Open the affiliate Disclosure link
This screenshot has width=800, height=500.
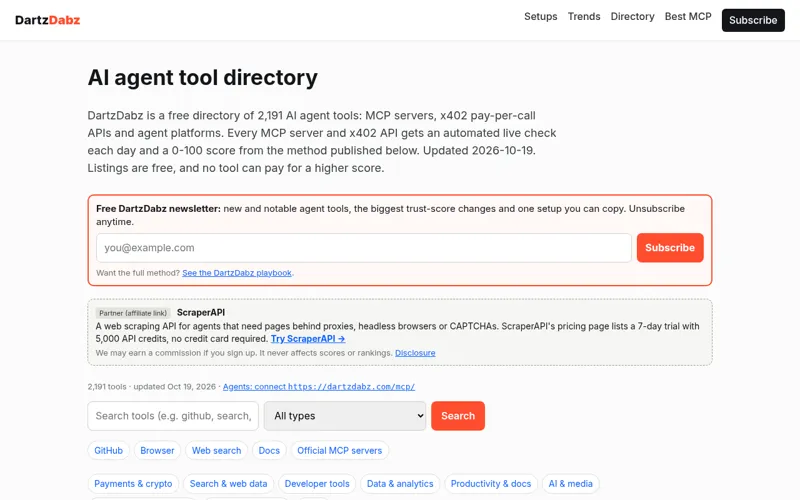(415, 353)
